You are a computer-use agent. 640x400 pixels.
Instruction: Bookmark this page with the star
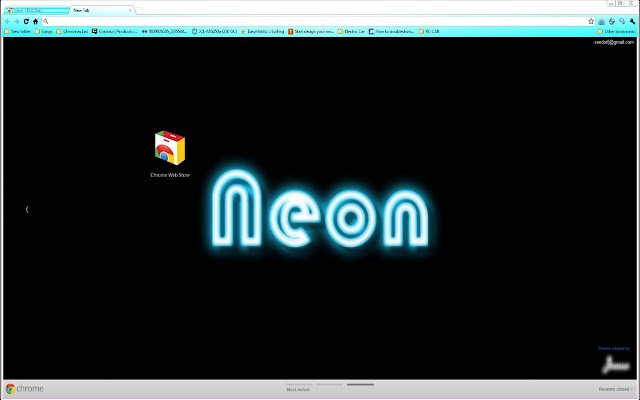[591, 21]
